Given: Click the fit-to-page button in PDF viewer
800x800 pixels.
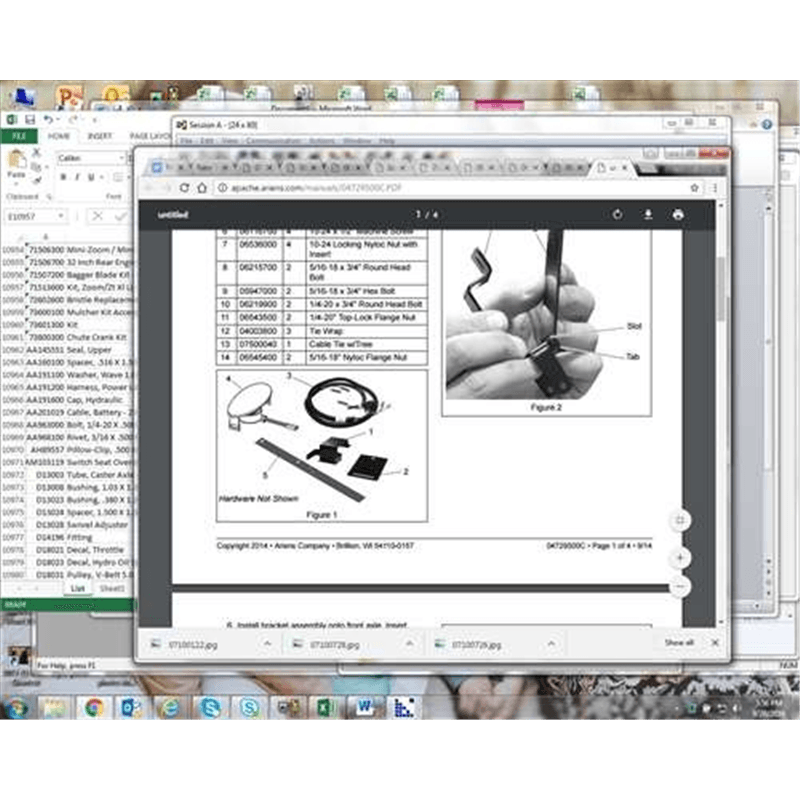Looking at the screenshot, I should tap(680, 521).
